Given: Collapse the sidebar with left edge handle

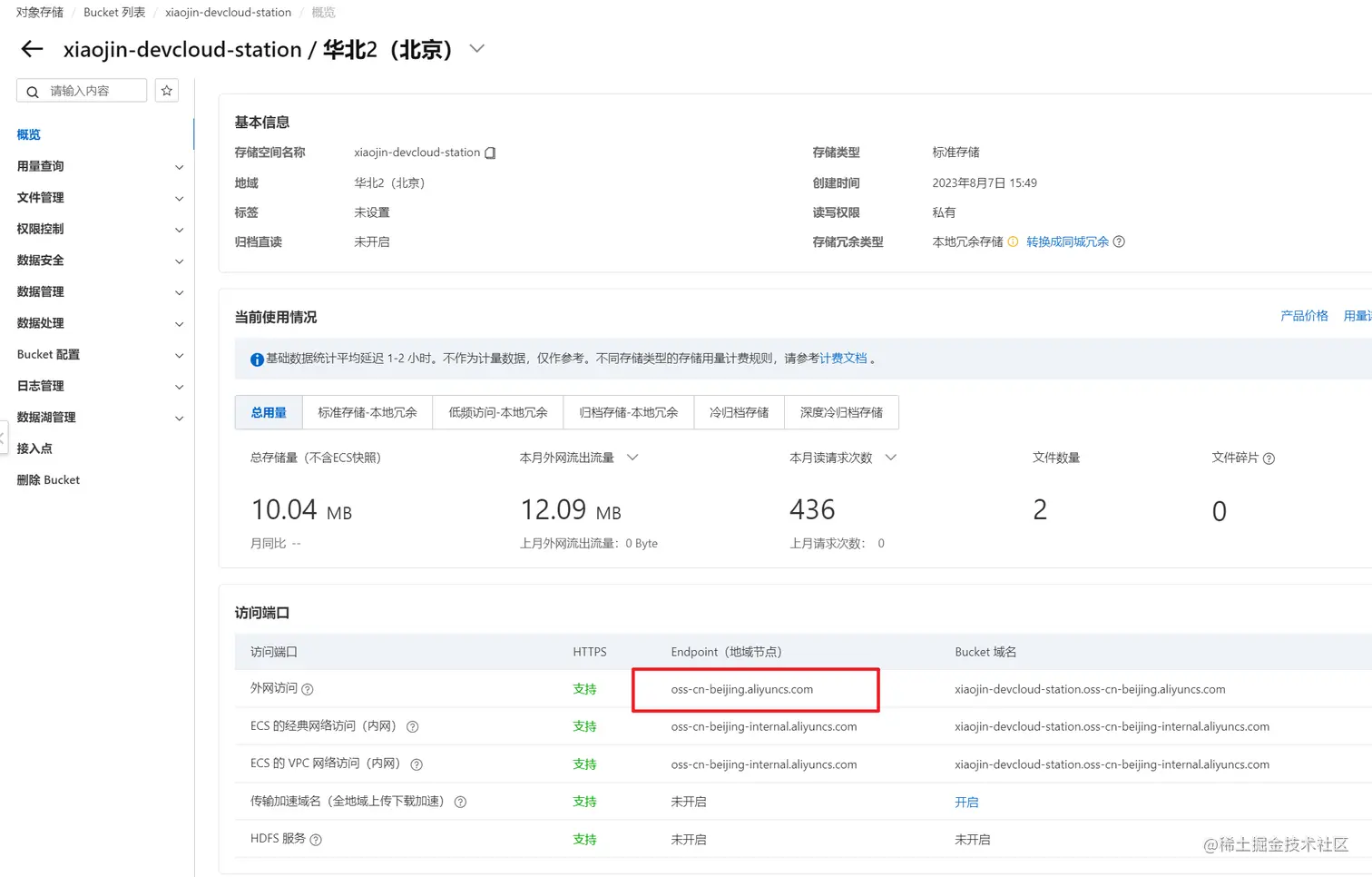Looking at the screenshot, I should point(3,438).
